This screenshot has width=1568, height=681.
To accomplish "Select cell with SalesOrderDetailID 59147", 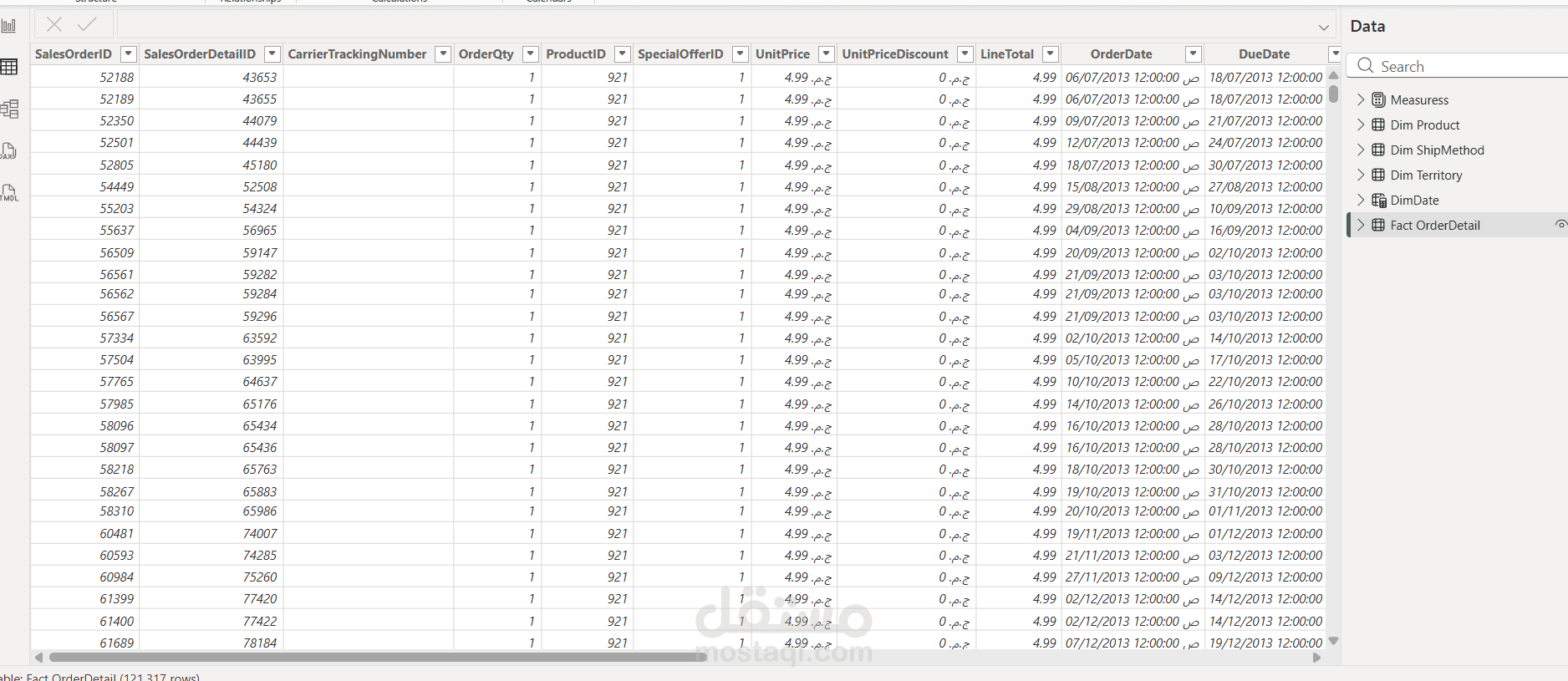I will coord(211,252).
